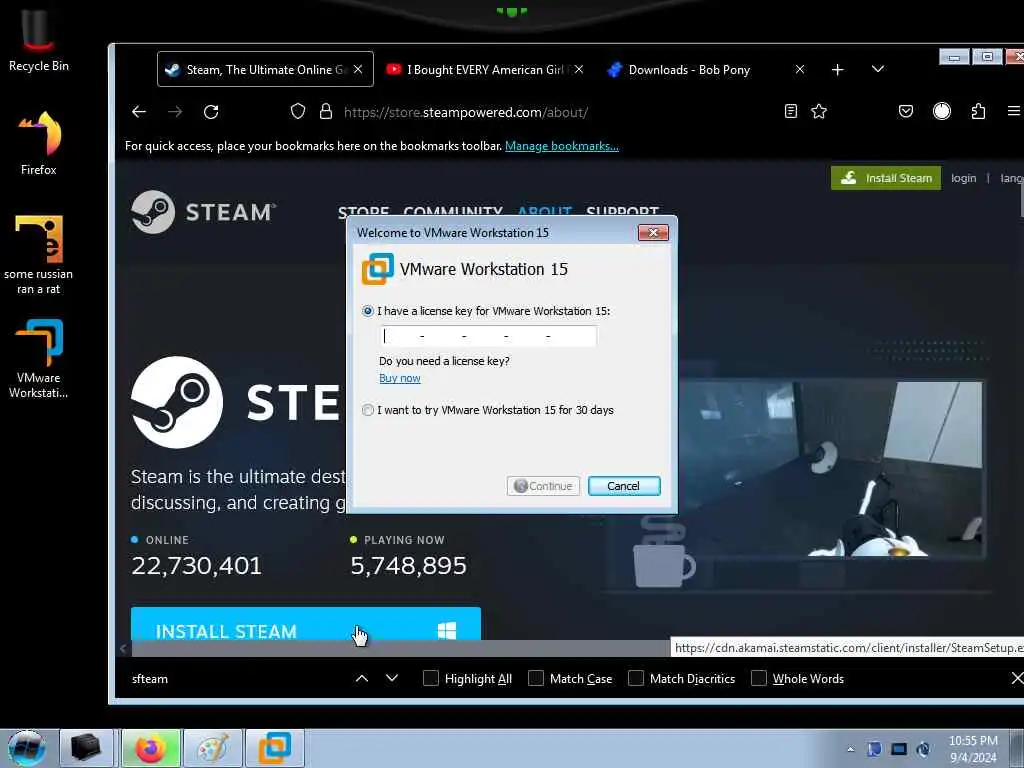Bookmark this page with the star icon
The image size is (1024, 768).
pos(819,111)
